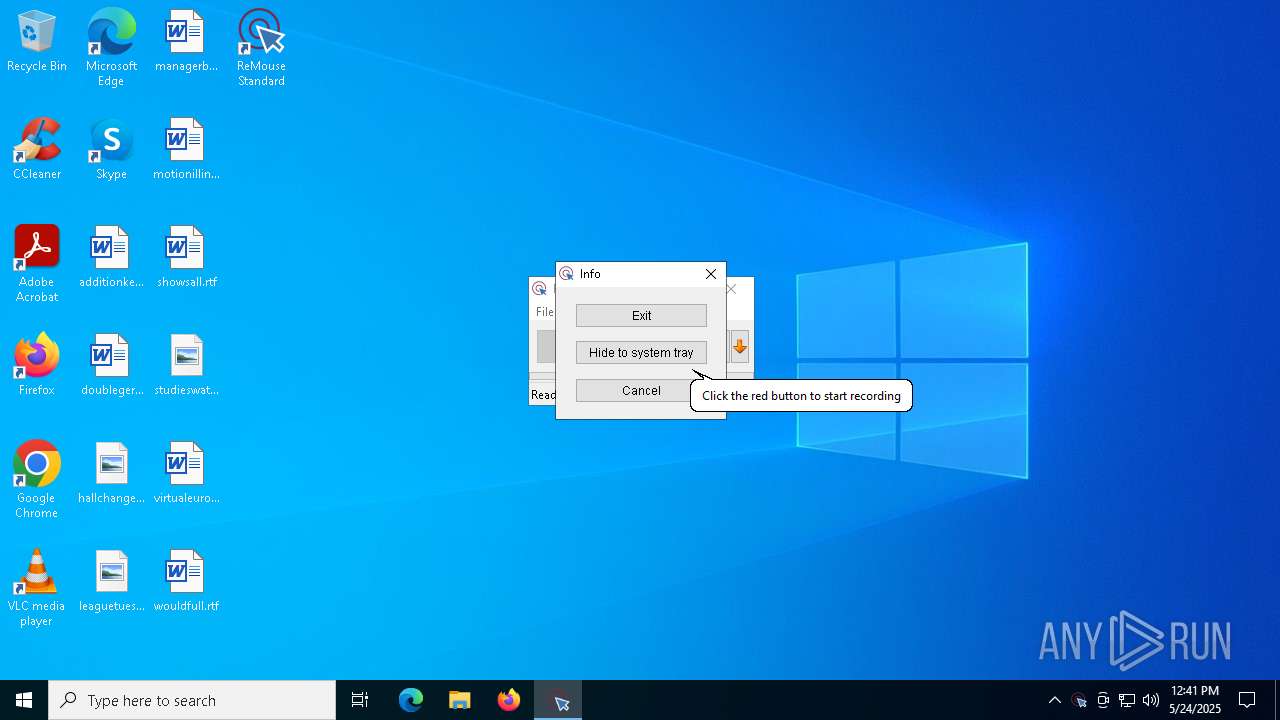Viewport: 1280px width, 720px height.
Task: Choose Hide to system tray
Action: (641, 352)
